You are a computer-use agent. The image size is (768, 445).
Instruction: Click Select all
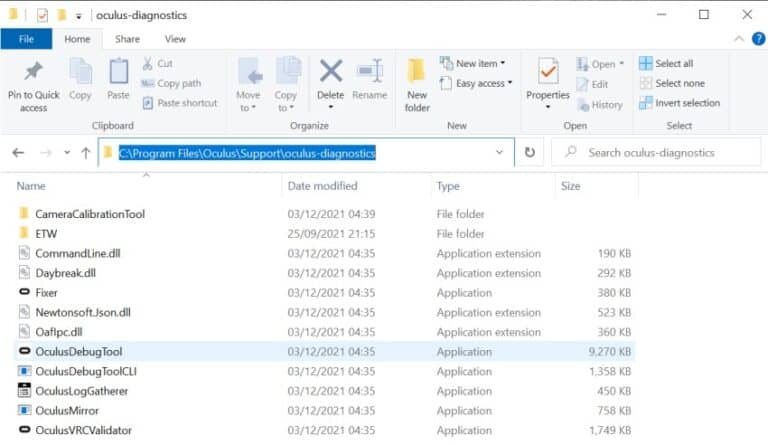pyautogui.click(x=666, y=63)
